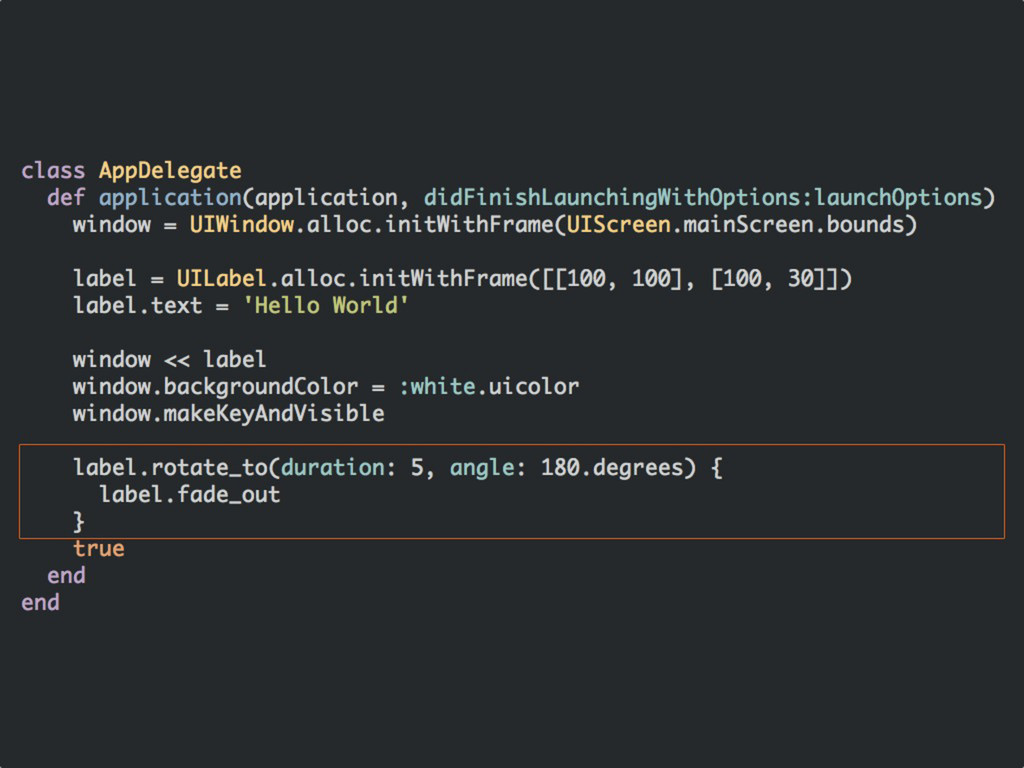The width and height of the screenshot is (1024, 768).
Task: Click 'label.rotate_to' method call
Action: (170, 468)
